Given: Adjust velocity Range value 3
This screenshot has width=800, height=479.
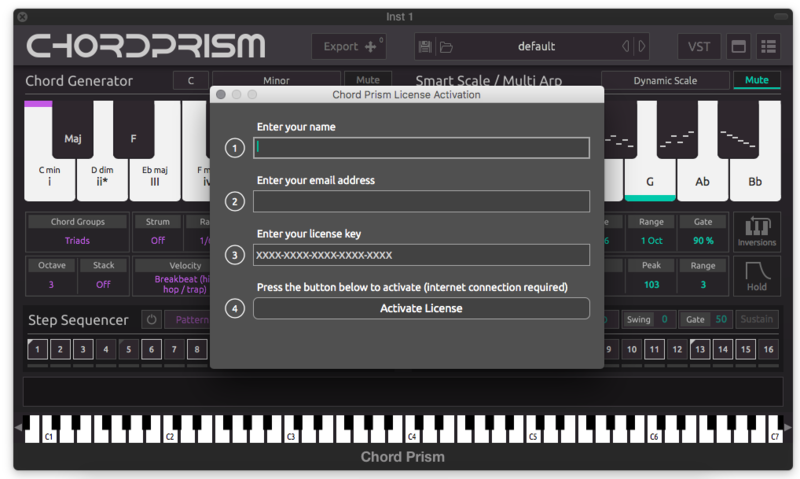Looking at the screenshot, I should click(703, 284).
